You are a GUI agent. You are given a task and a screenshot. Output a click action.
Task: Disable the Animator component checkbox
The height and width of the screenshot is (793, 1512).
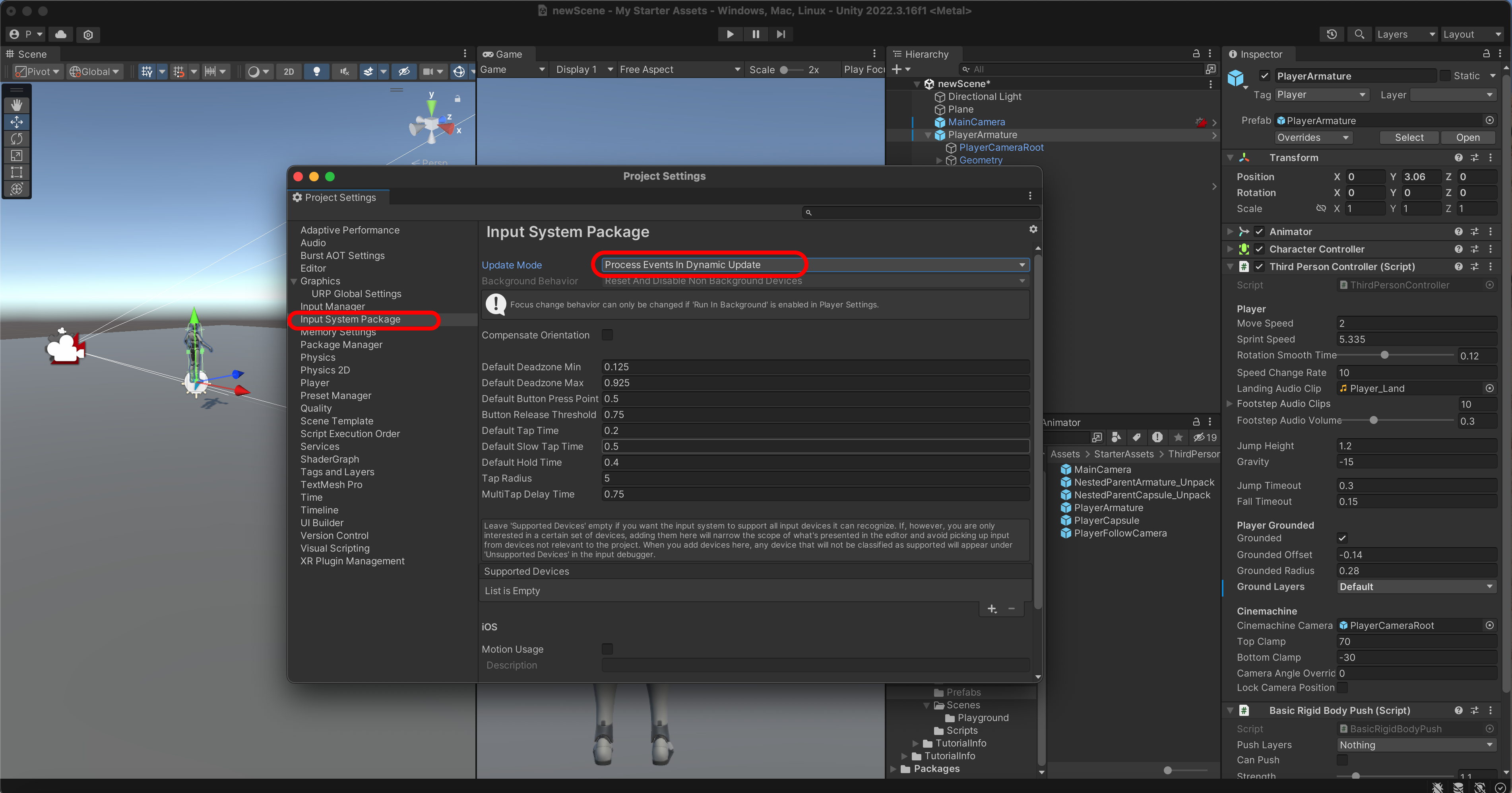coord(1259,231)
